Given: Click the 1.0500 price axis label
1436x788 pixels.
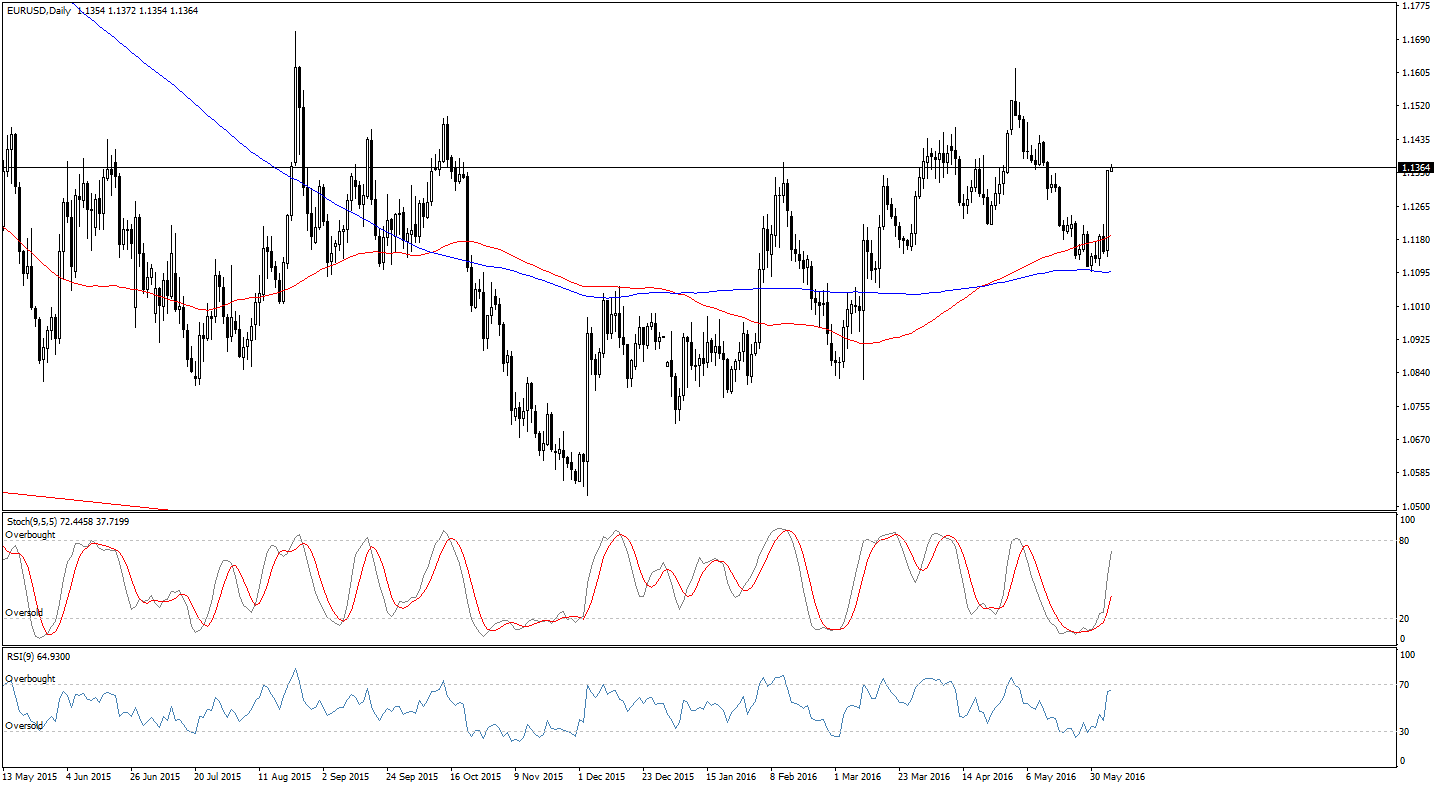Looking at the screenshot, I should tap(1414, 507).
